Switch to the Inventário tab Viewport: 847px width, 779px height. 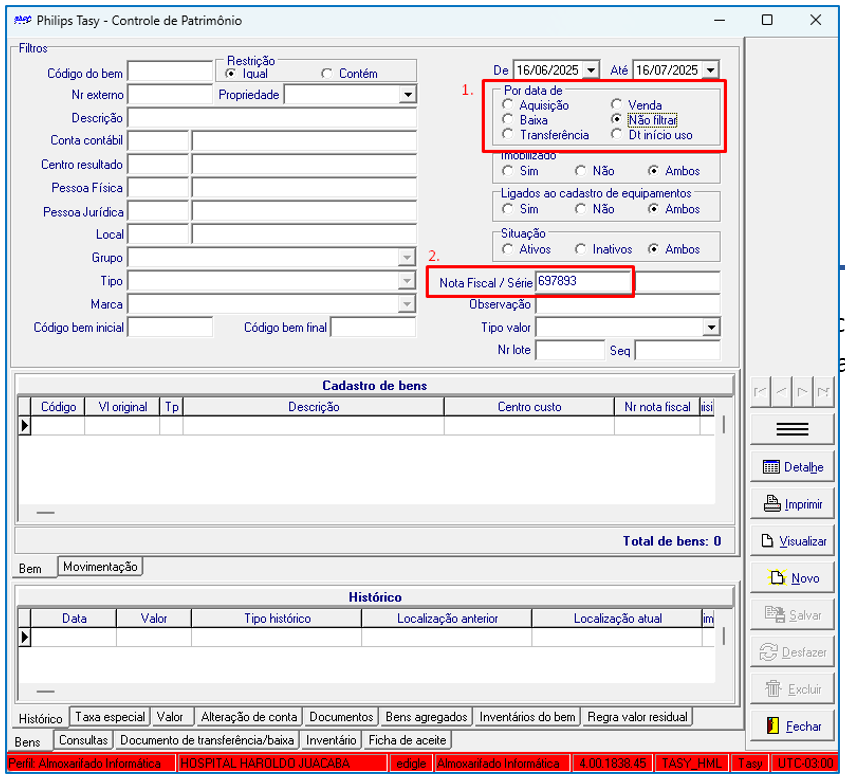pos(331,740)
